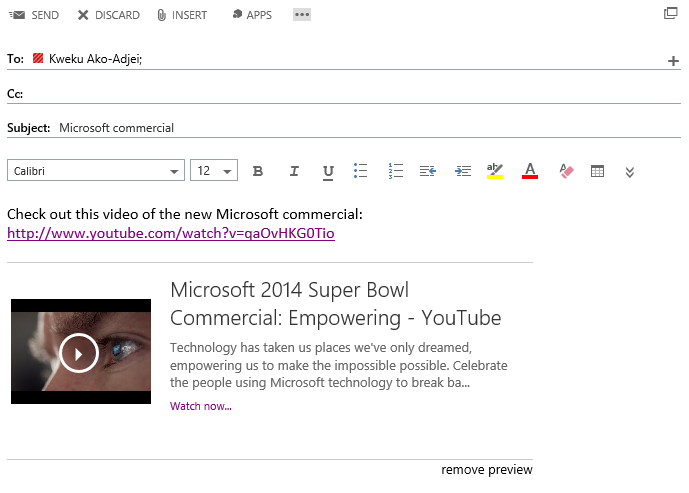Open the font size 12 dropdown
Image resolution: width=689 pixels, height=493 pixels.
click(228, 172)
